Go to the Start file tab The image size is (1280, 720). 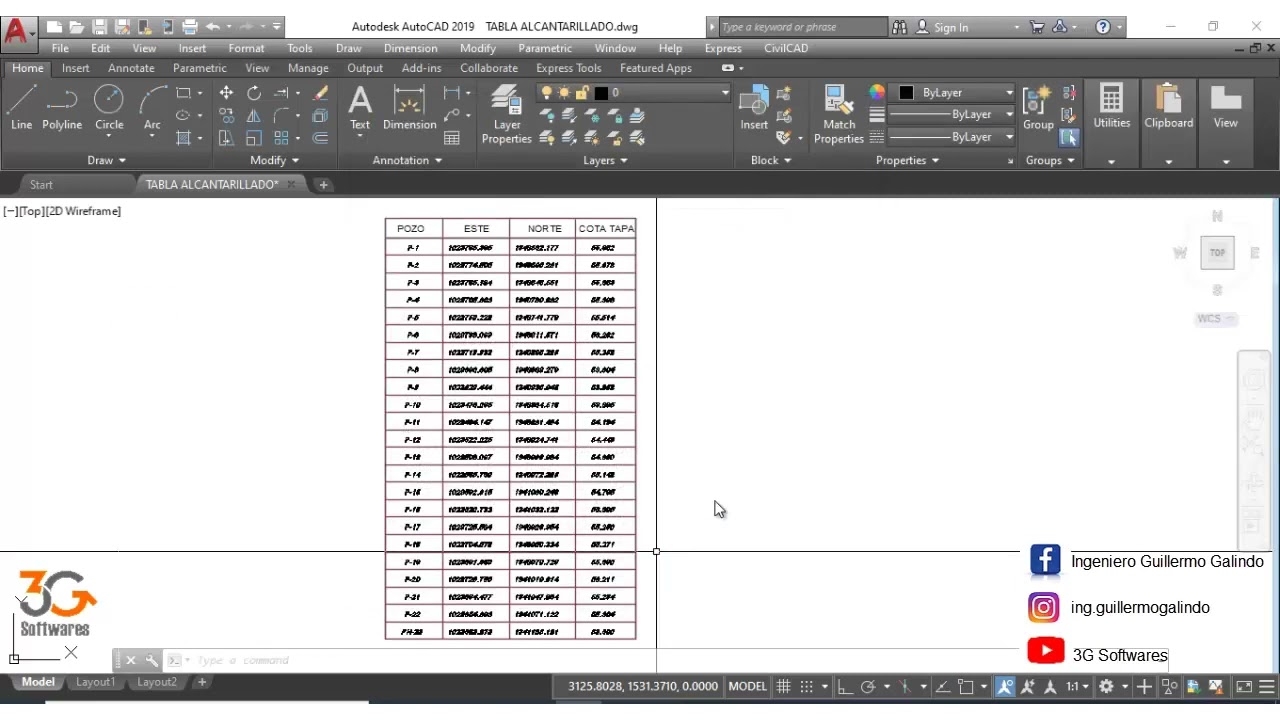[x=41, y=185]
